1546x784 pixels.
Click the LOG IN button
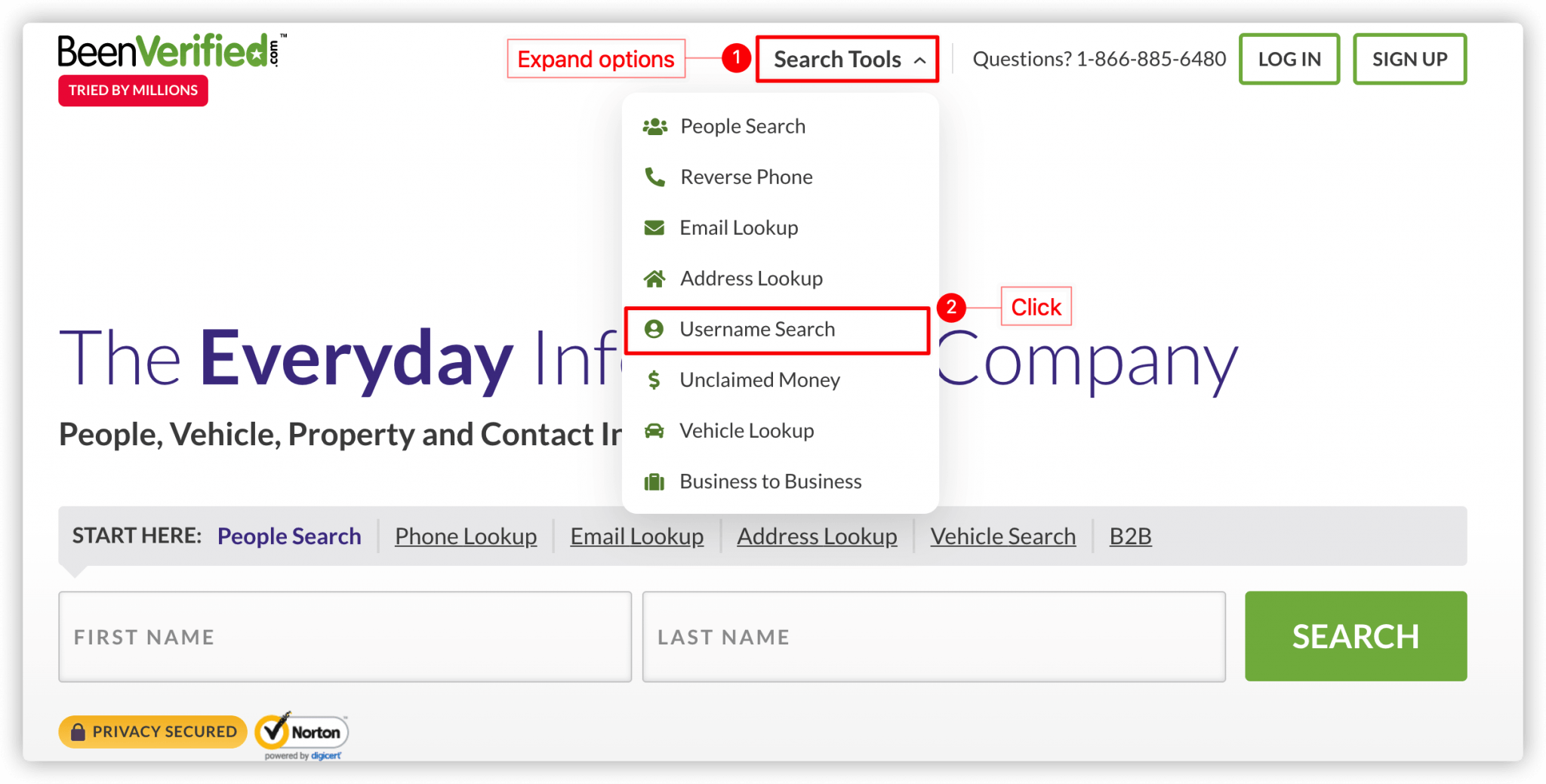(1289, 59)
